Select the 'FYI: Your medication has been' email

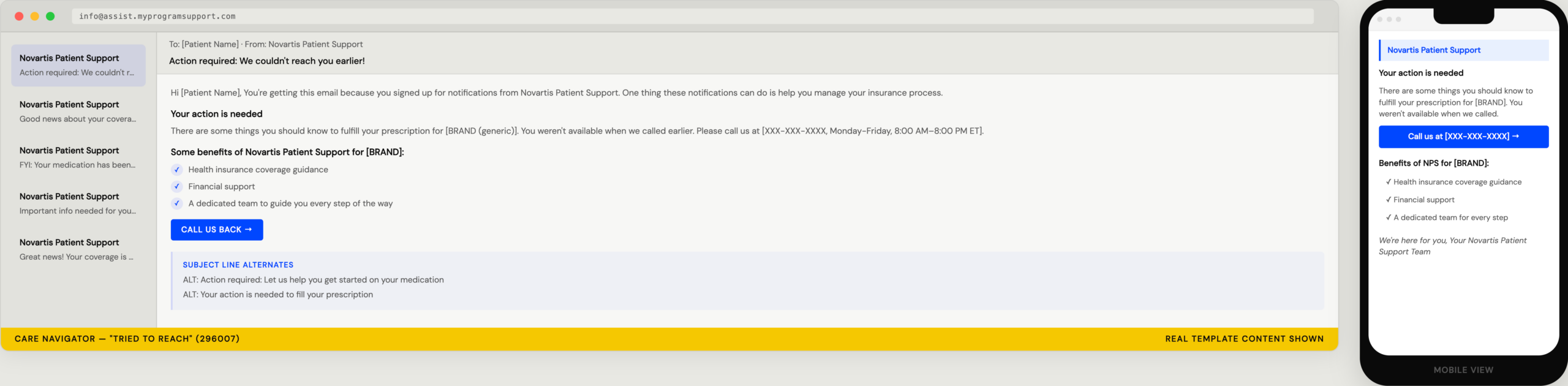[x=78, y=157]
